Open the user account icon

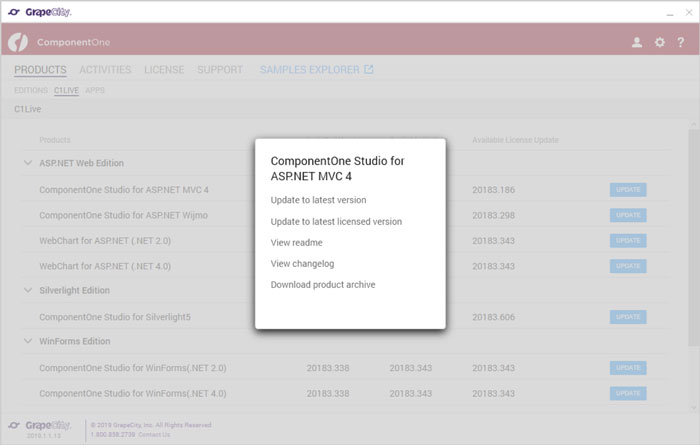pos(637,42)
